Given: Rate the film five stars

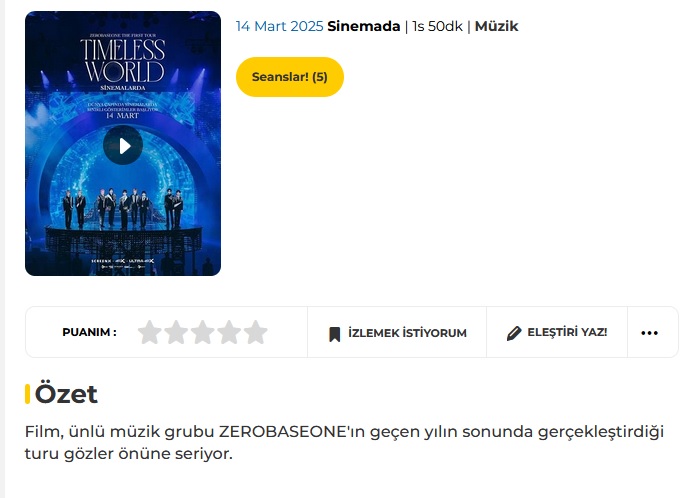Looking at the screenshot, I should 256,332.
